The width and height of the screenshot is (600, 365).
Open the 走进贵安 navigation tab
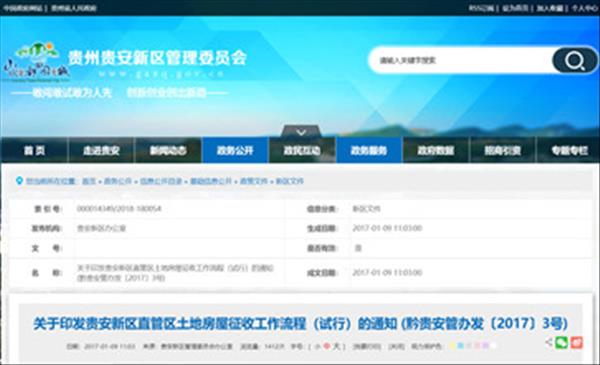tap(101, 150)
